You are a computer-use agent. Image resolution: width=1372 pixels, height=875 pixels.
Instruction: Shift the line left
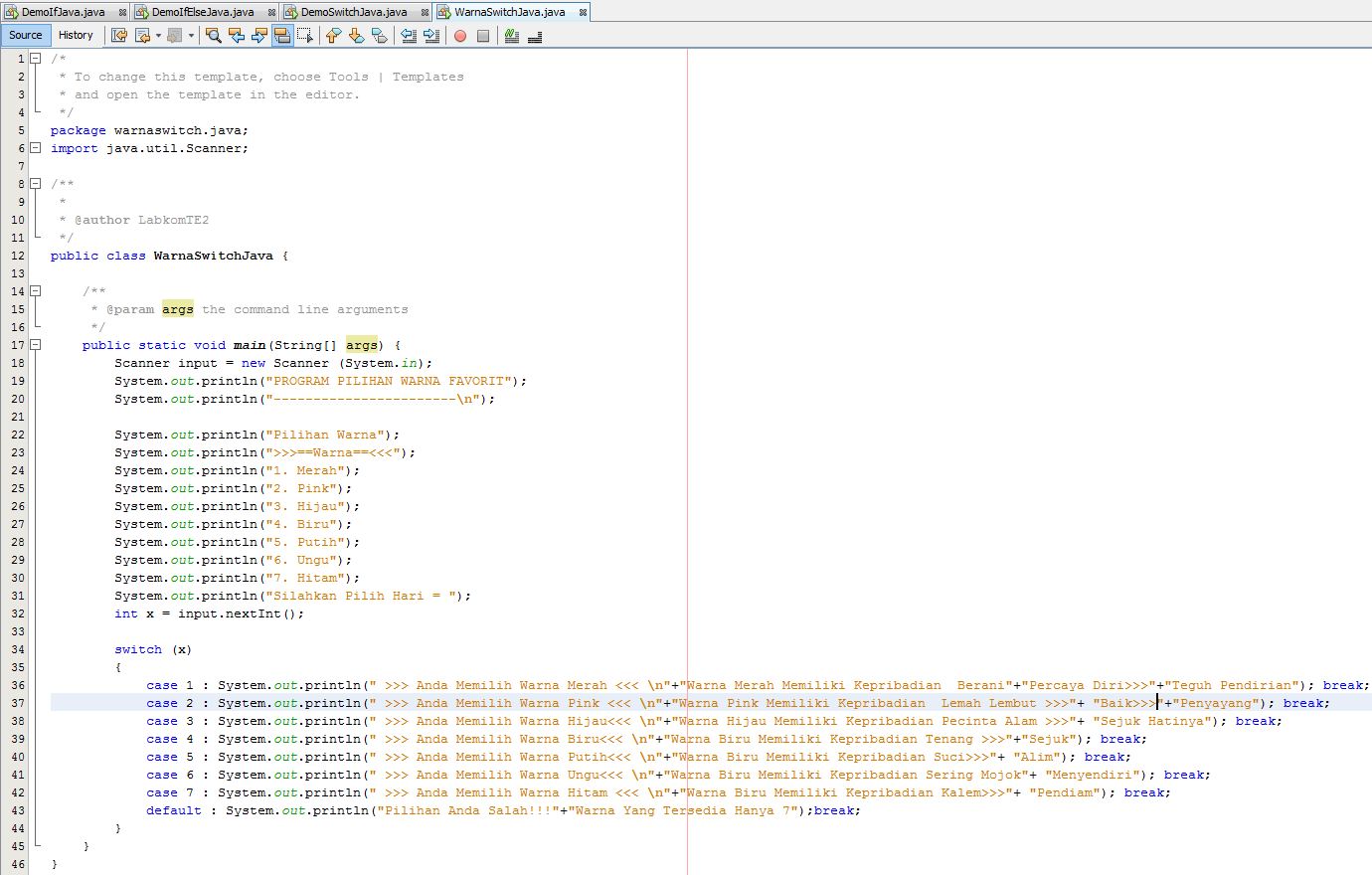(409, 36)
